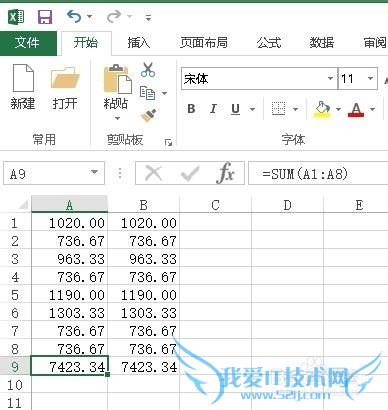This screenshot has width=388, height=410.
Task: Select row 9 header
Action: click(x=15, y=366)
